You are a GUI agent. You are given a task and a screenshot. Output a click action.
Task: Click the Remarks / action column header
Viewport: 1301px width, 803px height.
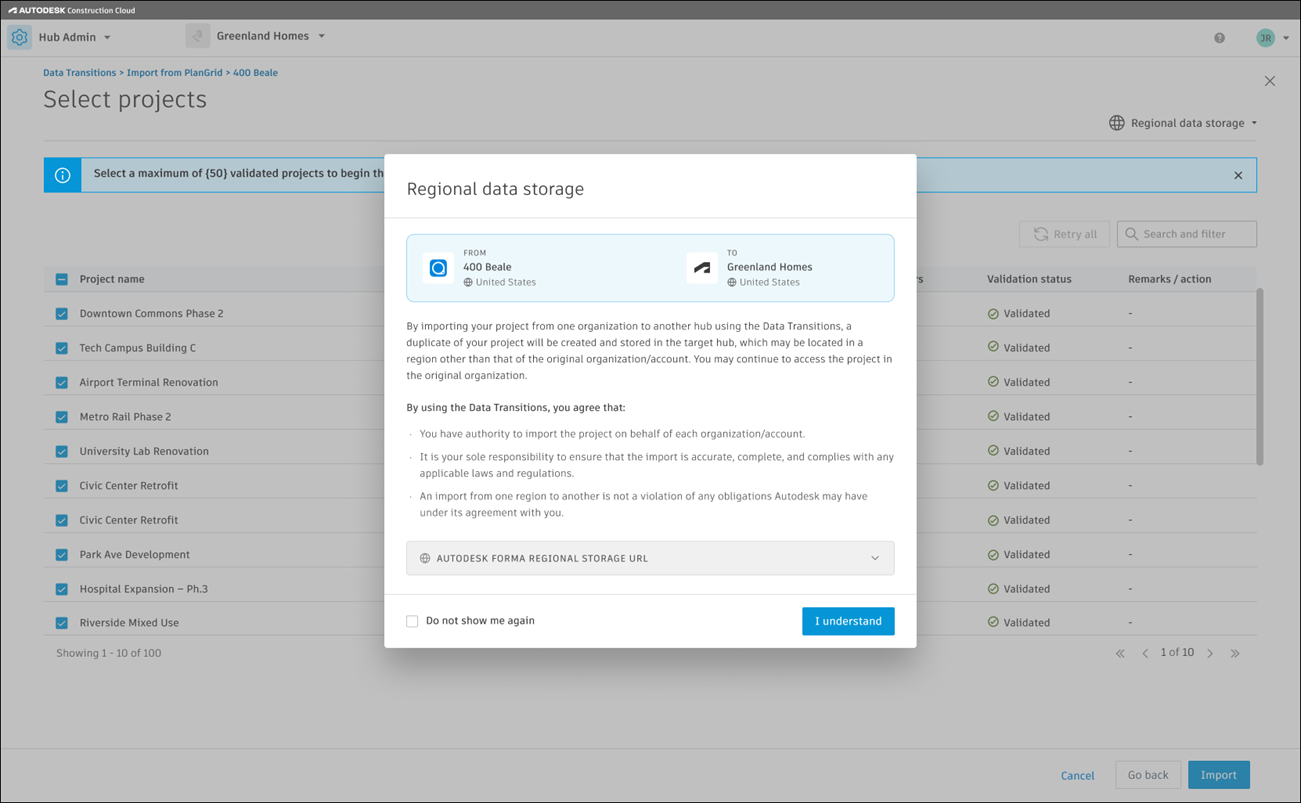tap(1170, 279)
